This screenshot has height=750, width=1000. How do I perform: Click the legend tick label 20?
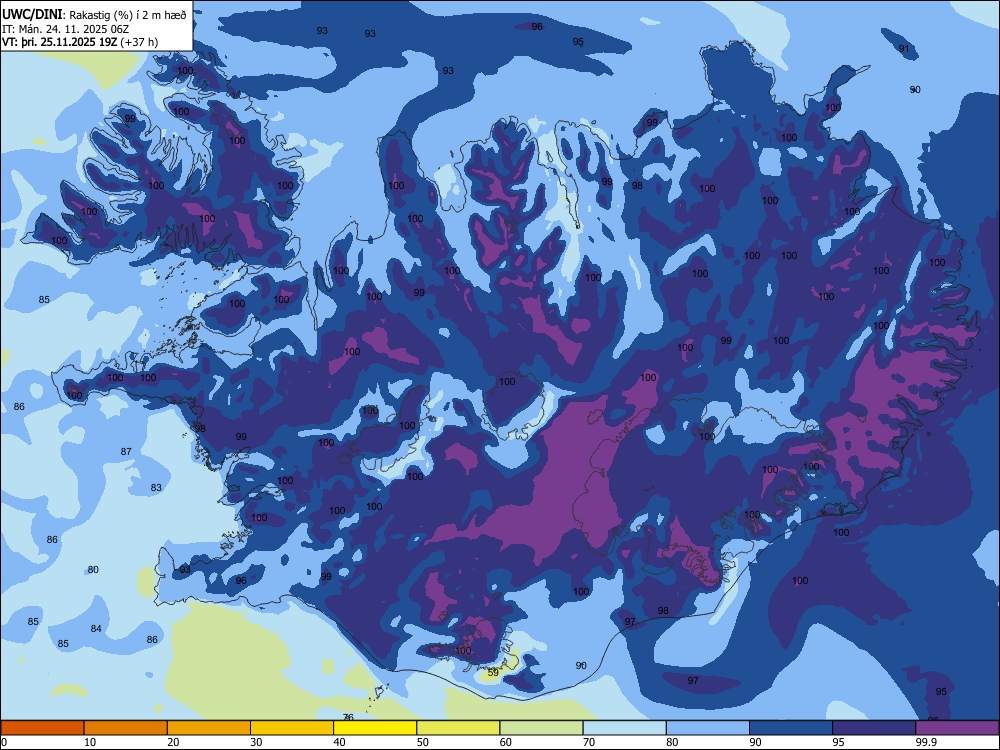click(173, 742)
